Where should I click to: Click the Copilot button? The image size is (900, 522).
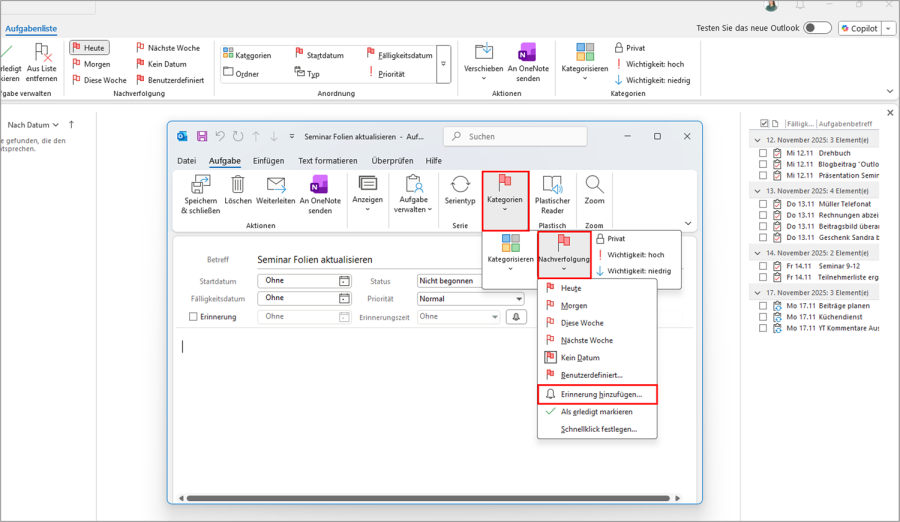tap(860, 28)
